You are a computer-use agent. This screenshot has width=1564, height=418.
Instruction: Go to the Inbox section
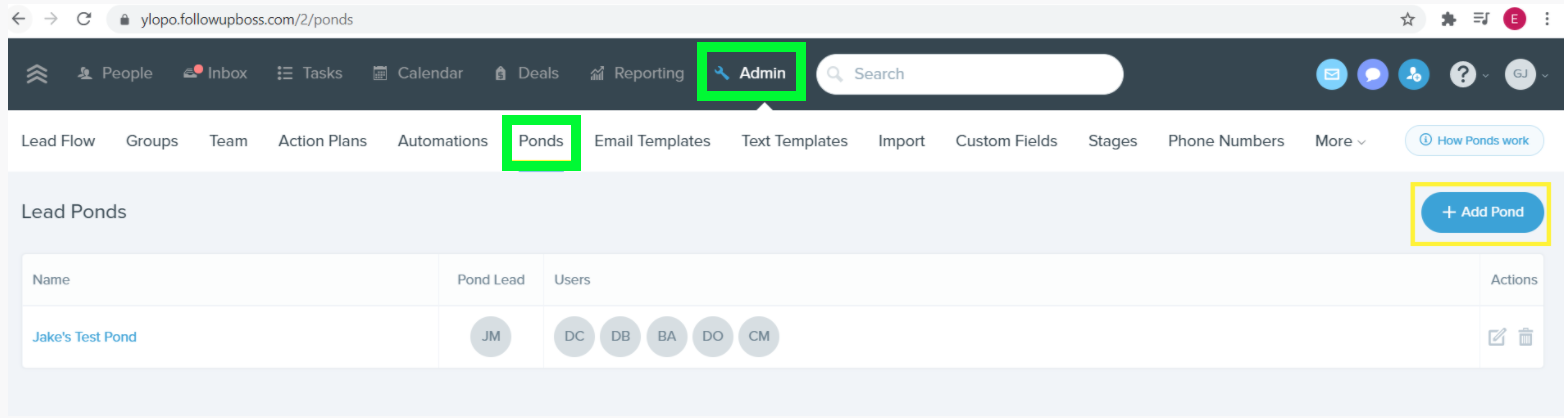pyautogui.click(x=215, y=73)
